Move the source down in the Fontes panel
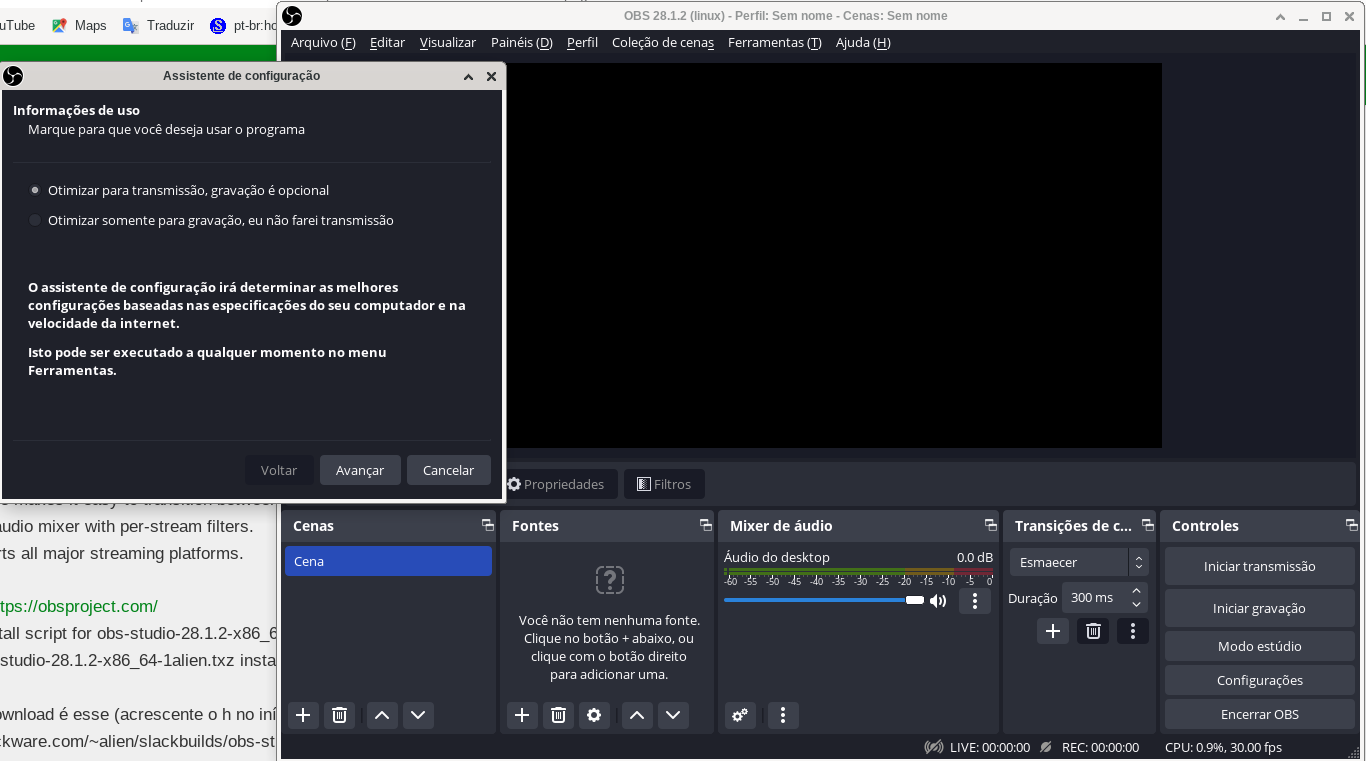This screenshot has width=1366, height=761. [673, 715]
